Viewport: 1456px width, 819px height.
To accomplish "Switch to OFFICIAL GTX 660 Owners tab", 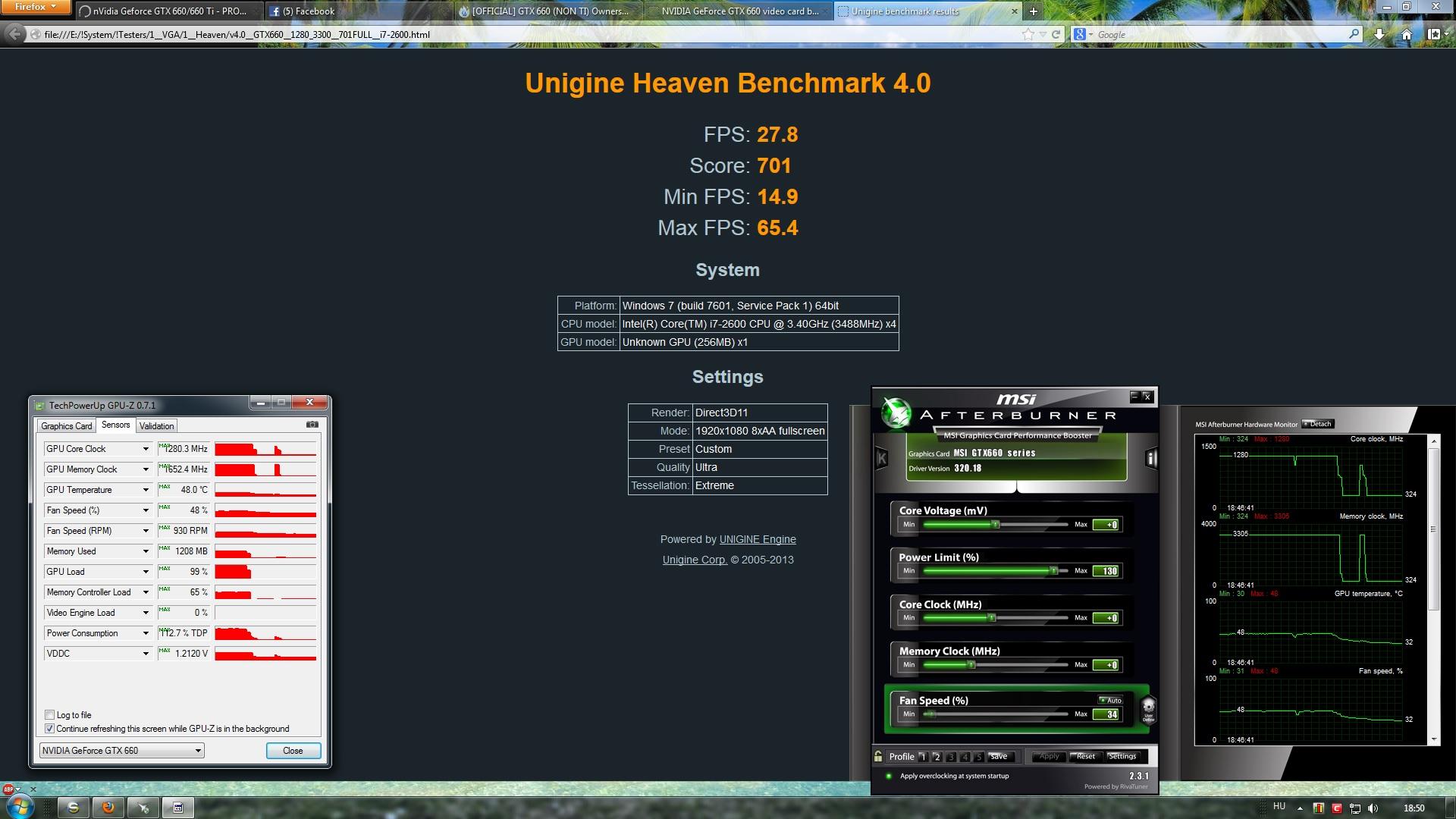I will pyautogui.click(x=548, y=11).
